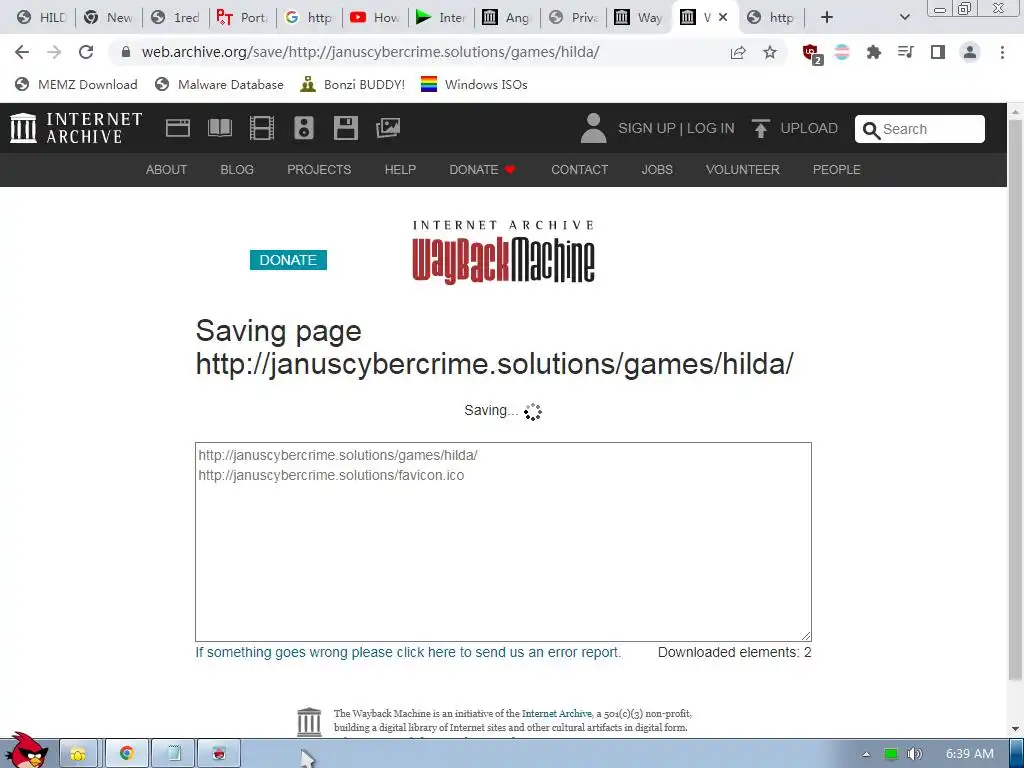Click the error report link

pyautogui.click(x=408, y=652)
